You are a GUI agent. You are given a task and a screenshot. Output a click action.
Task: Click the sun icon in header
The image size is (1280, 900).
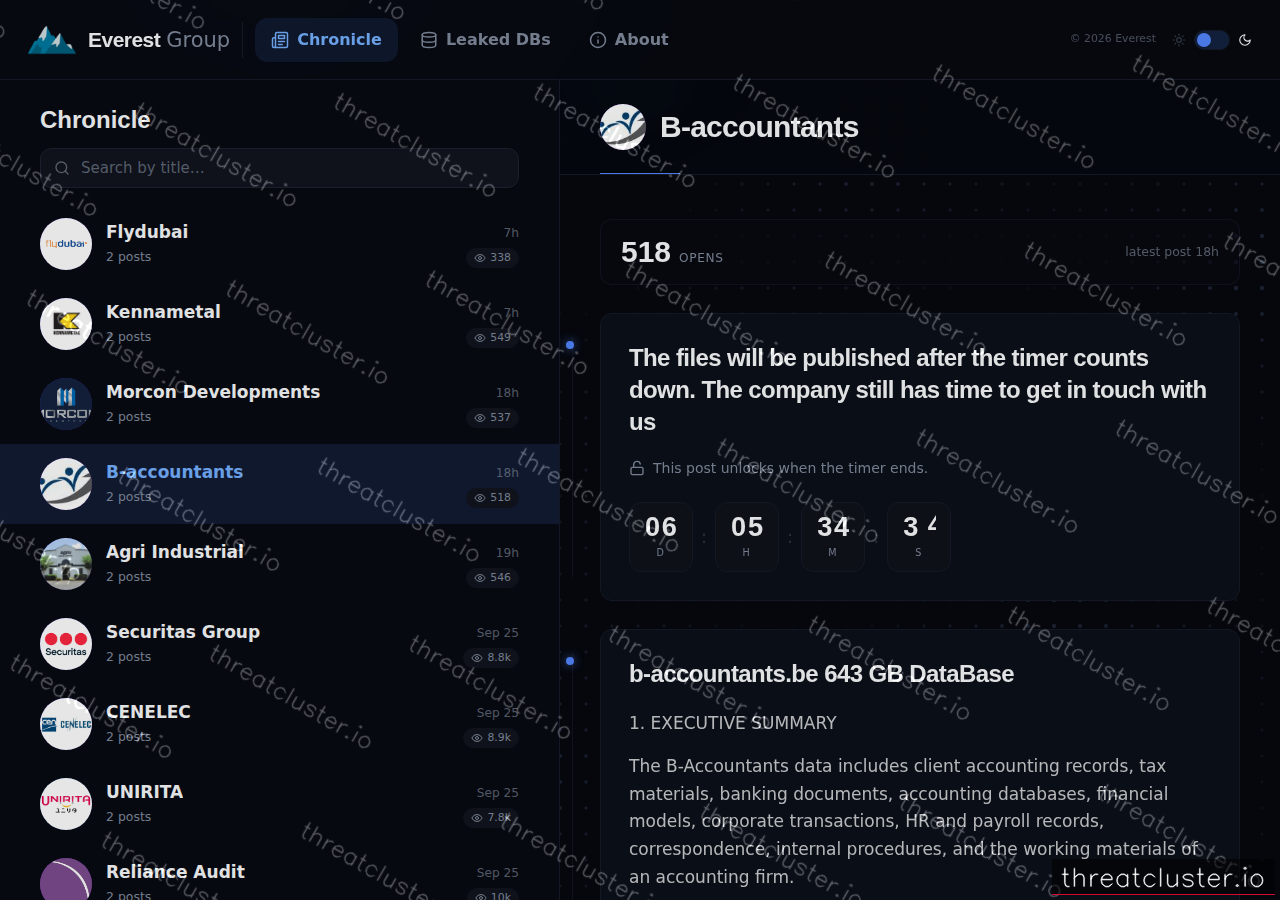(1179, 40)
